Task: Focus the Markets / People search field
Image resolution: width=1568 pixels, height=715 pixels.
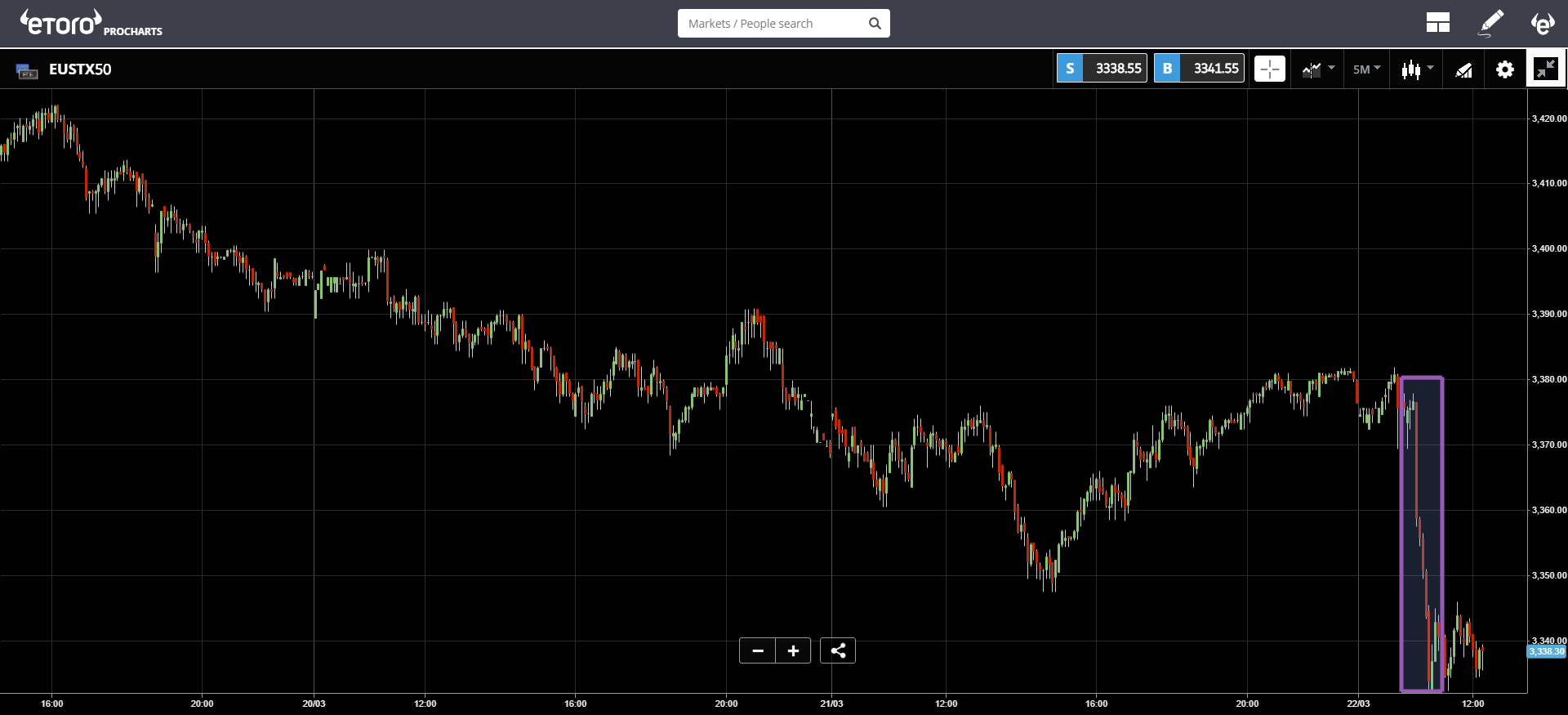Action: (x=772, y=24)
